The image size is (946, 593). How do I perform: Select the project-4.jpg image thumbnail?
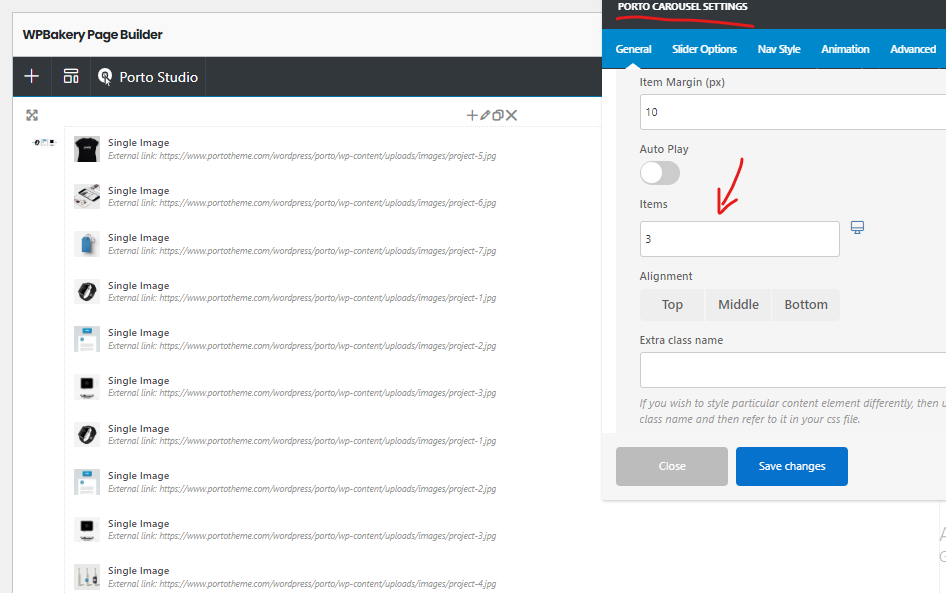point(87,577)
